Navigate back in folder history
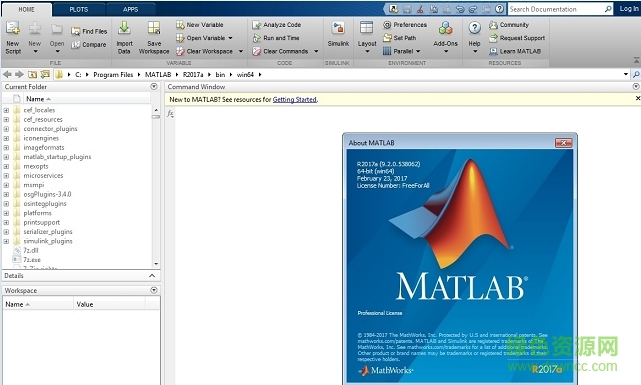641x385 pixels. (7, 74)
